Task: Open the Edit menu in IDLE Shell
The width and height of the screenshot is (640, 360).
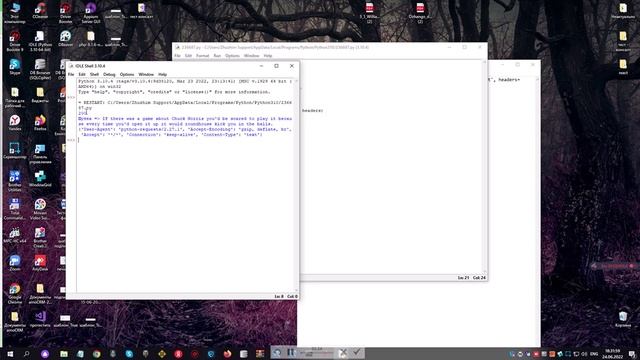Action: click(x=82, y=74)
